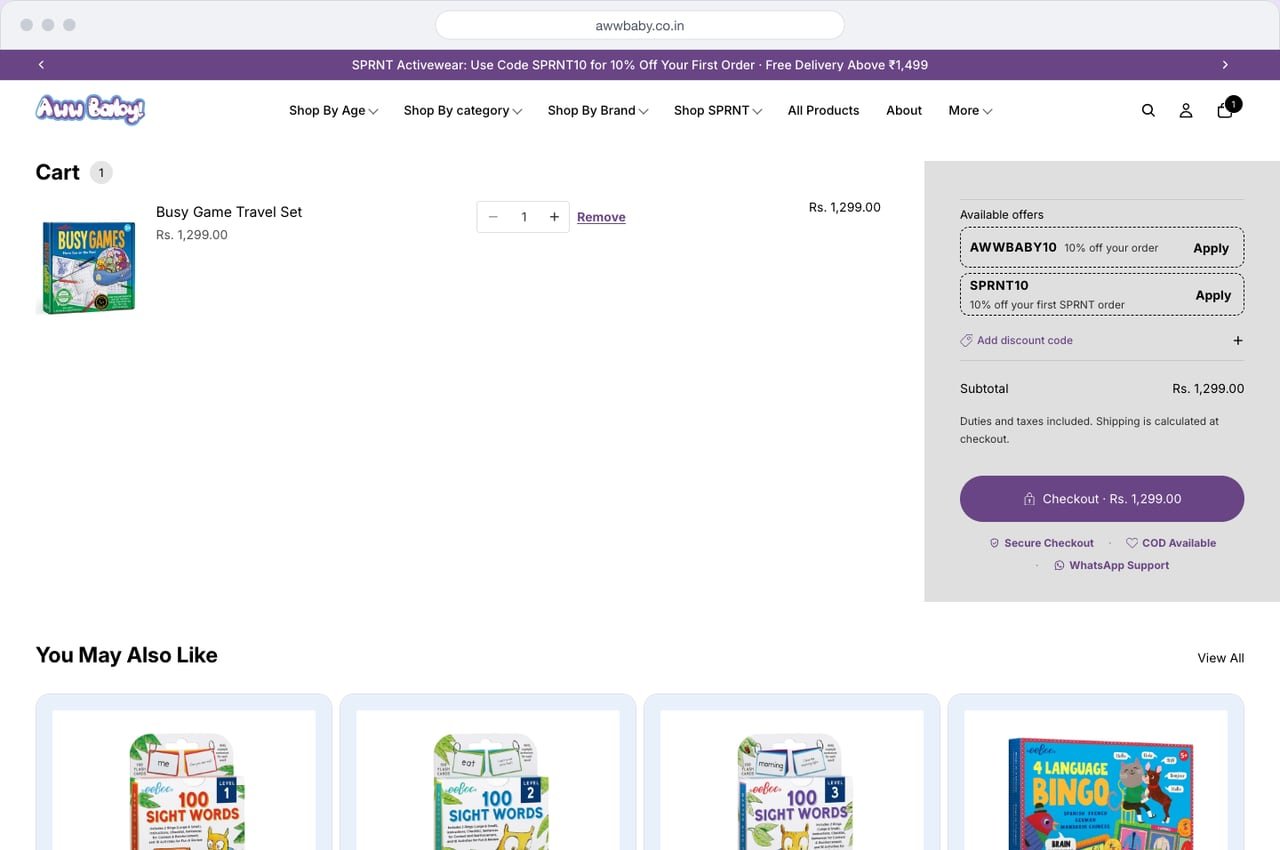
Task: Go to previous announcement with left arrow
Action: pos(41,65)
